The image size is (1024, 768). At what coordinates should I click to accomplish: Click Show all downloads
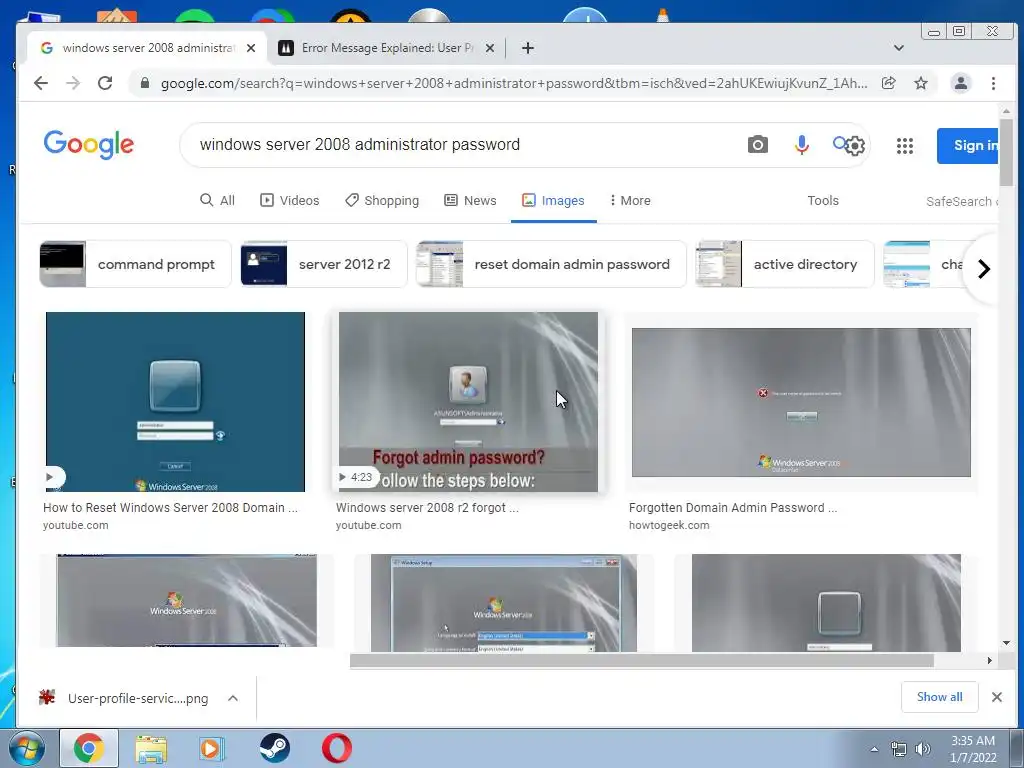click(939, 697)
